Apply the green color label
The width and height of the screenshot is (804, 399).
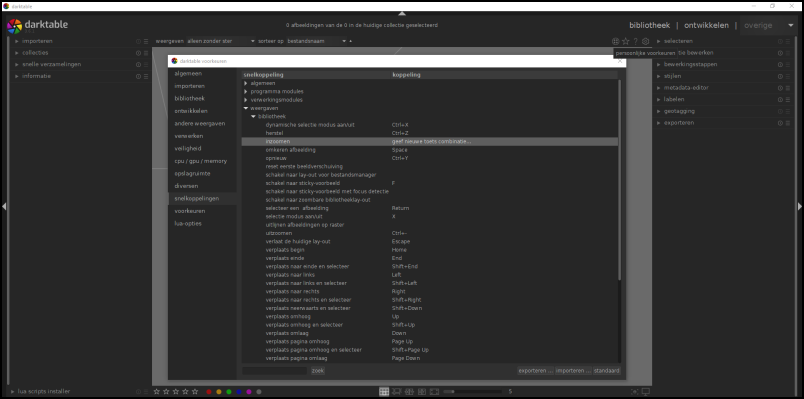click(x=229, y=392)
